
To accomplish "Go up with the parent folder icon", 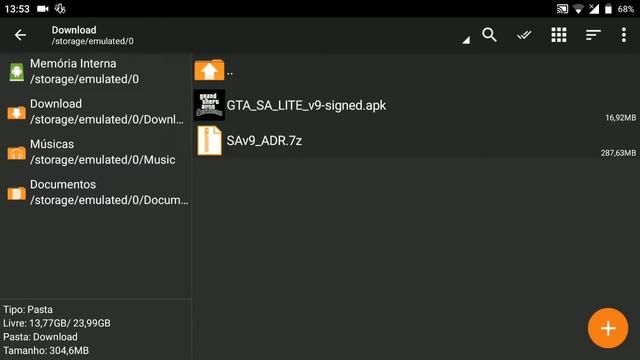I will tap(209, 70).
